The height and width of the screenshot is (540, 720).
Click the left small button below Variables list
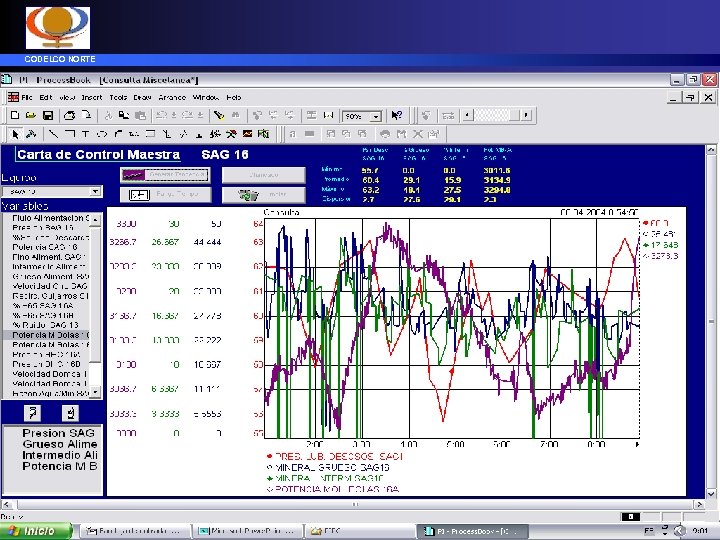pos(32,413)
